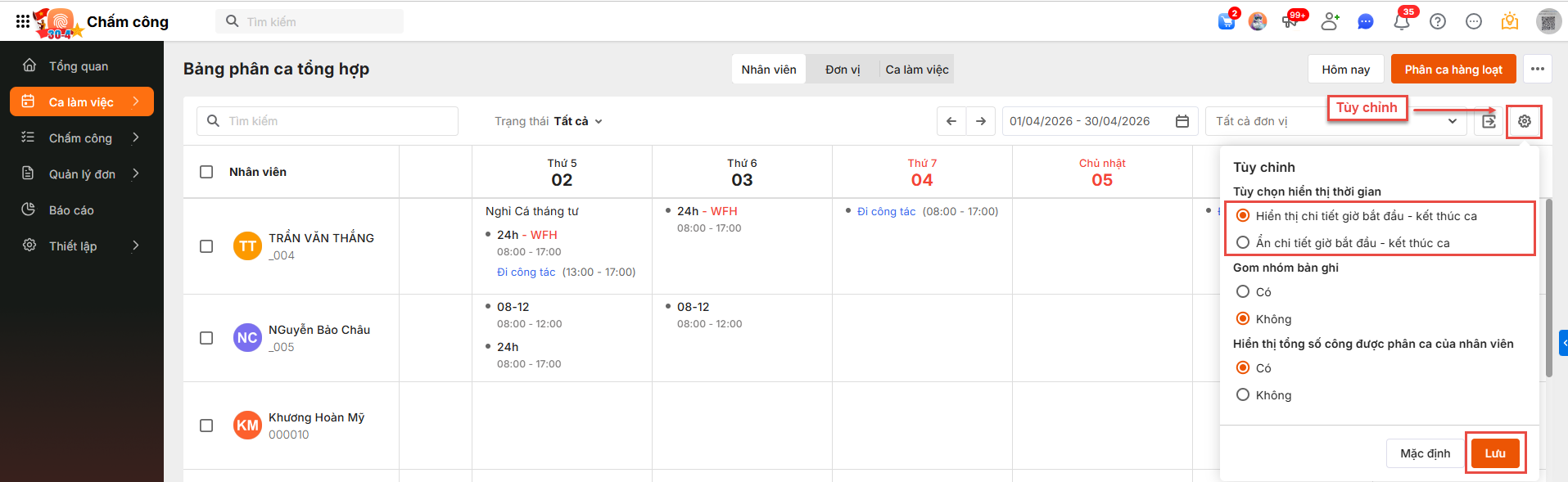The image size is (1568, 482).
Task: Open the help question mark icon
Action: 1437,22
